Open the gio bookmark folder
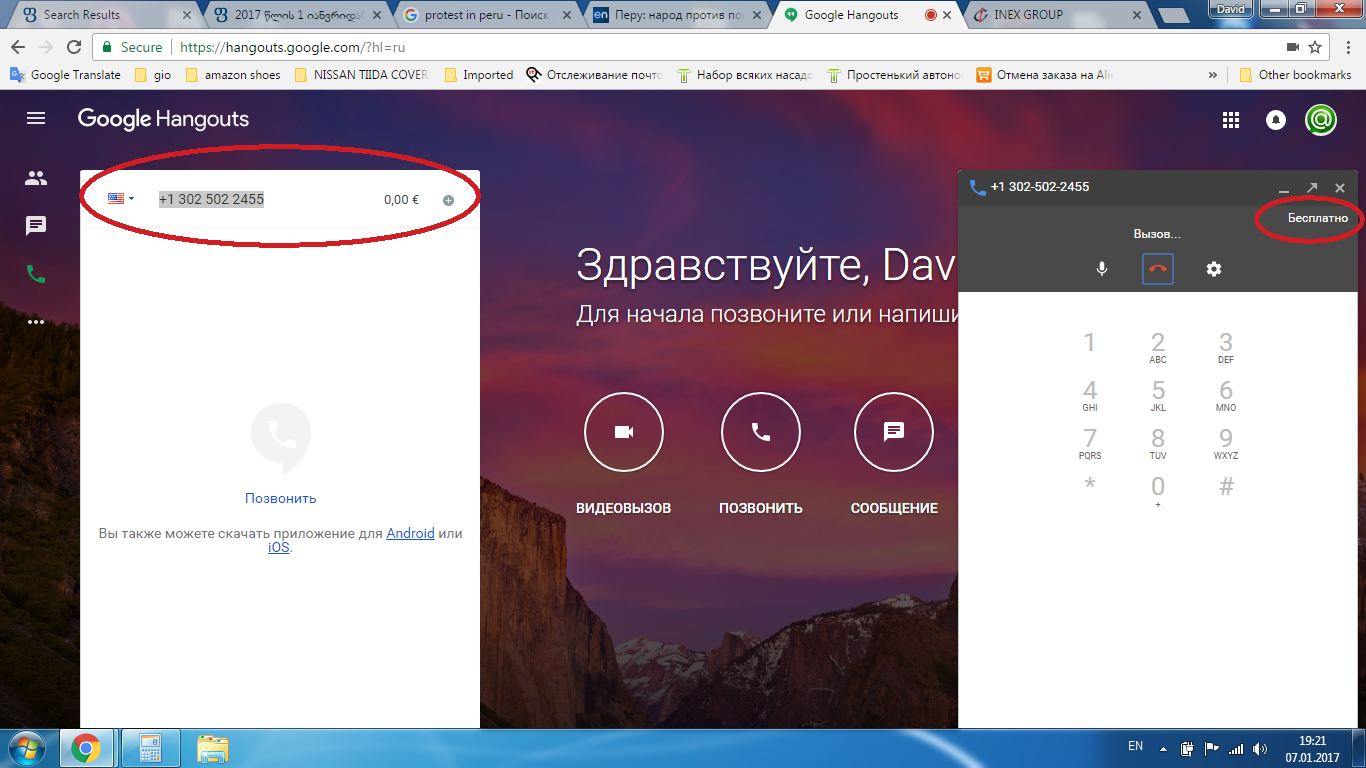 click(152, 75)
